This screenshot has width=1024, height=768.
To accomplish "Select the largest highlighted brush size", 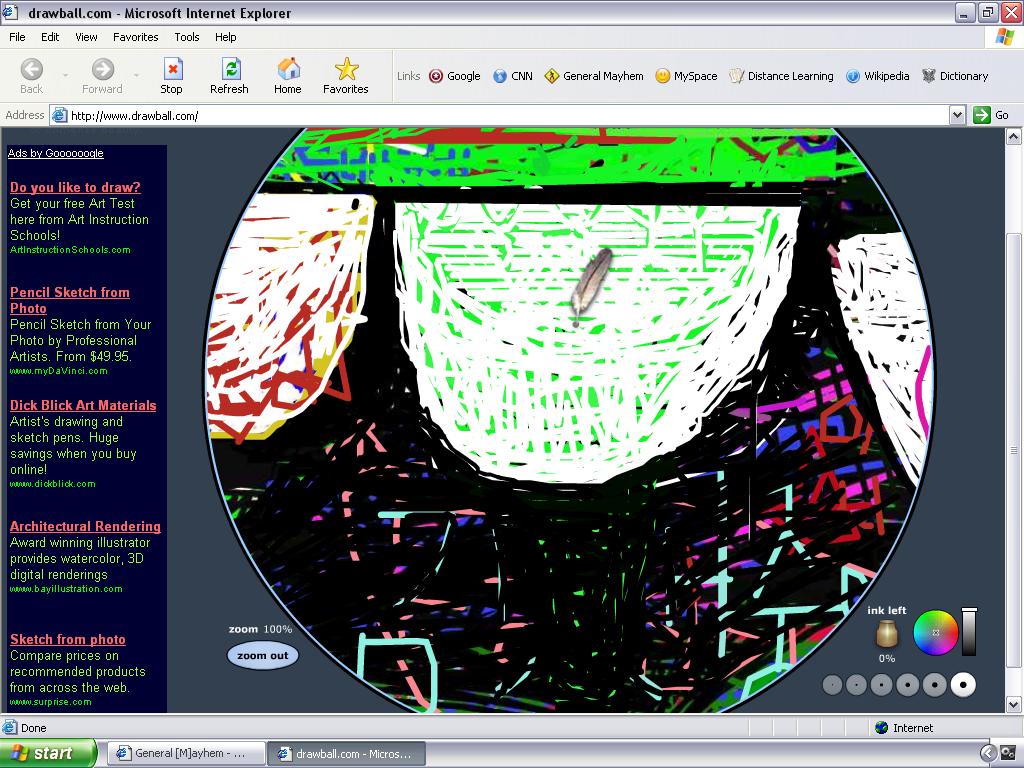I will [963, 685].
